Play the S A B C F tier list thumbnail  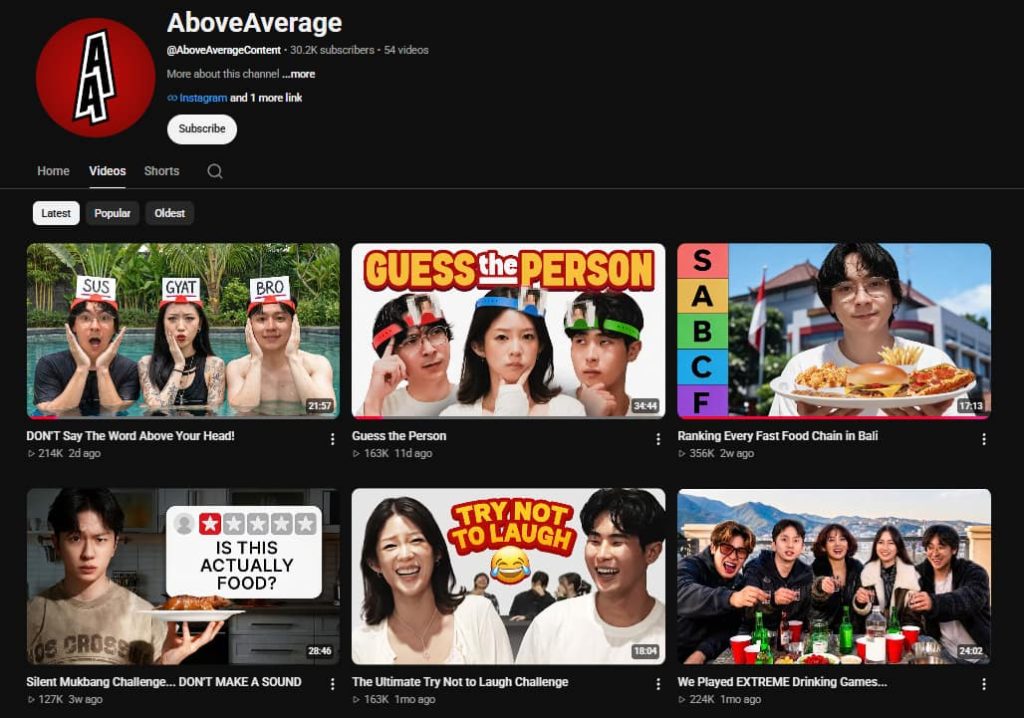[x=834, y=331]
